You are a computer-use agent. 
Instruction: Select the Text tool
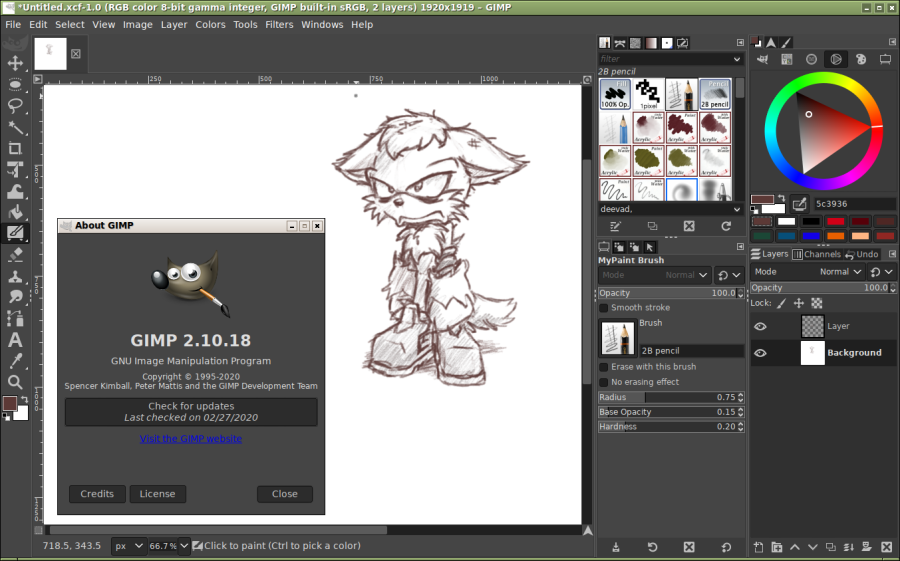(15, 339)
